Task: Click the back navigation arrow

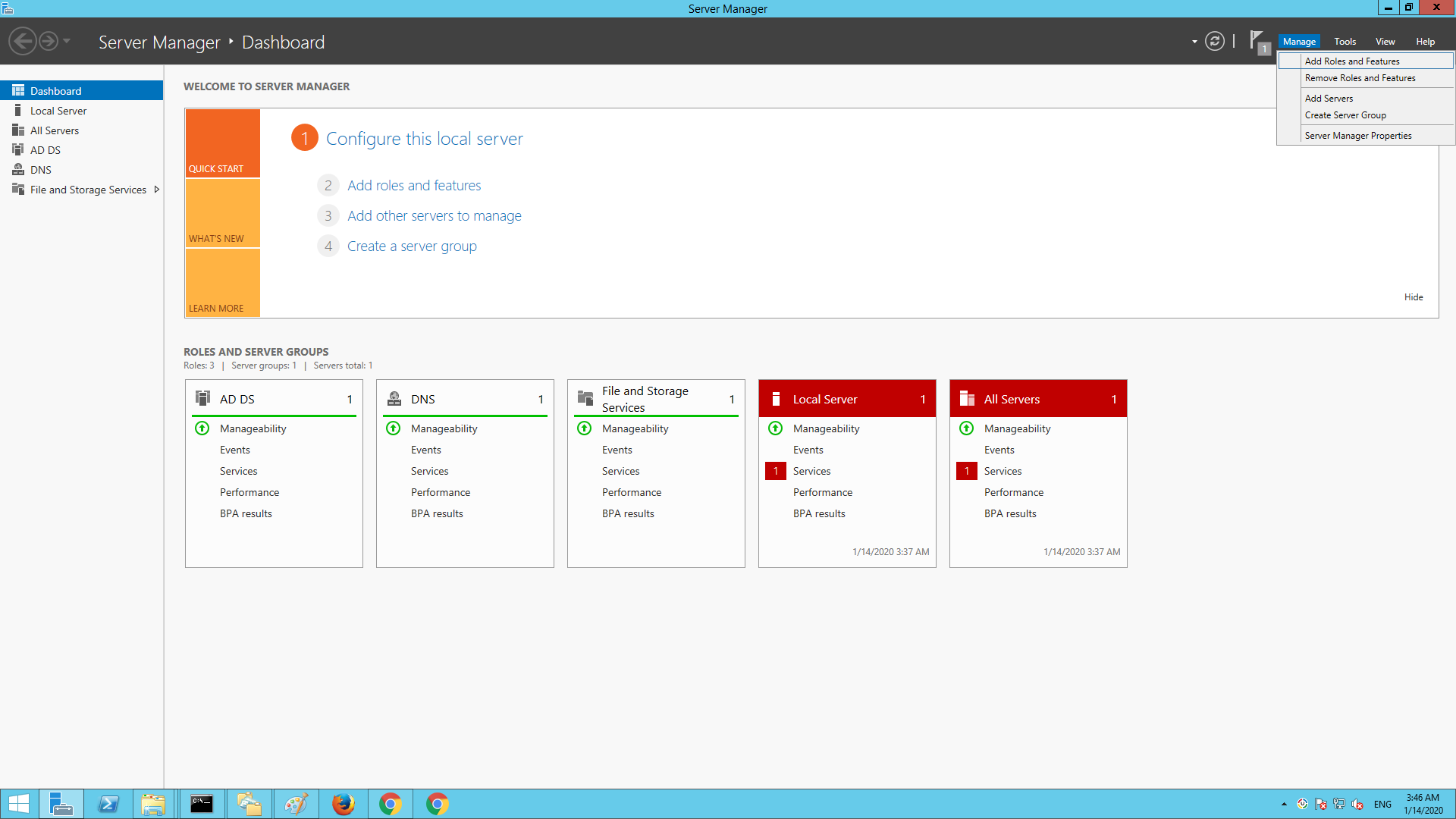Action: click(23, 41)
